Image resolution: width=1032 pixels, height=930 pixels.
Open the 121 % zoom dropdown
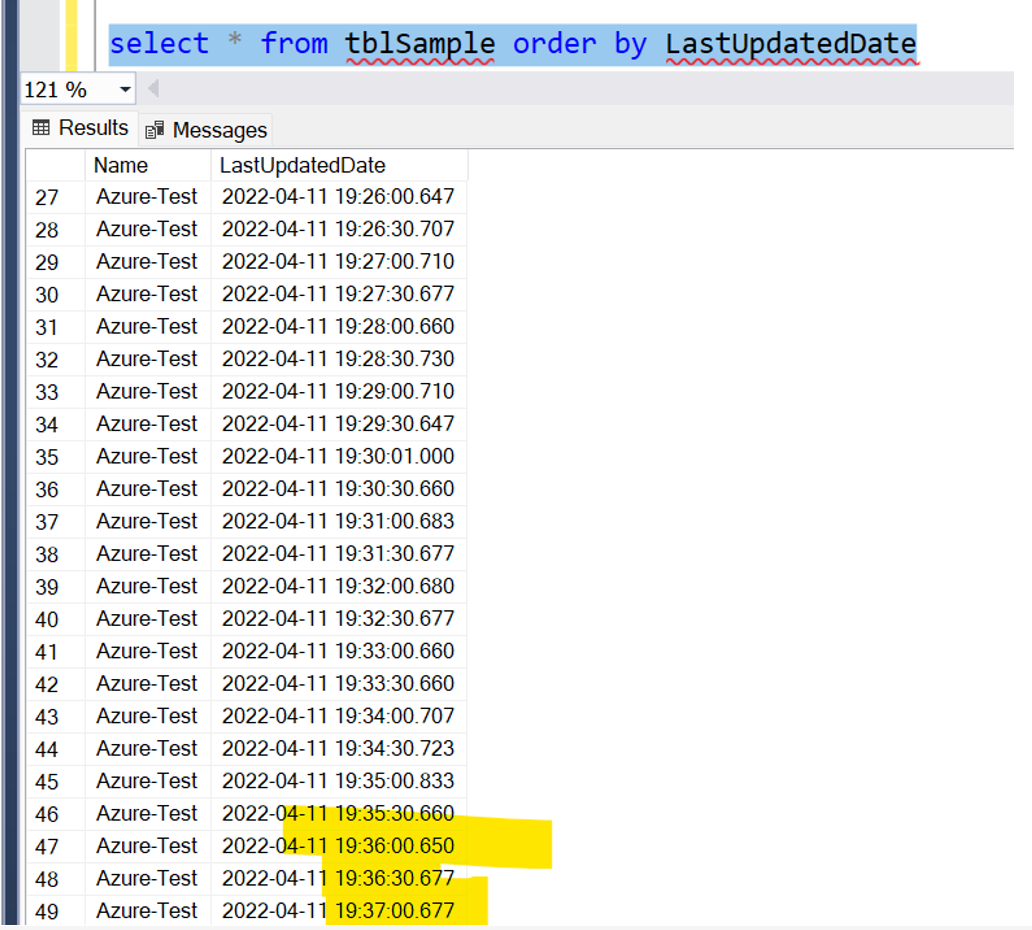tap(124, 90)
